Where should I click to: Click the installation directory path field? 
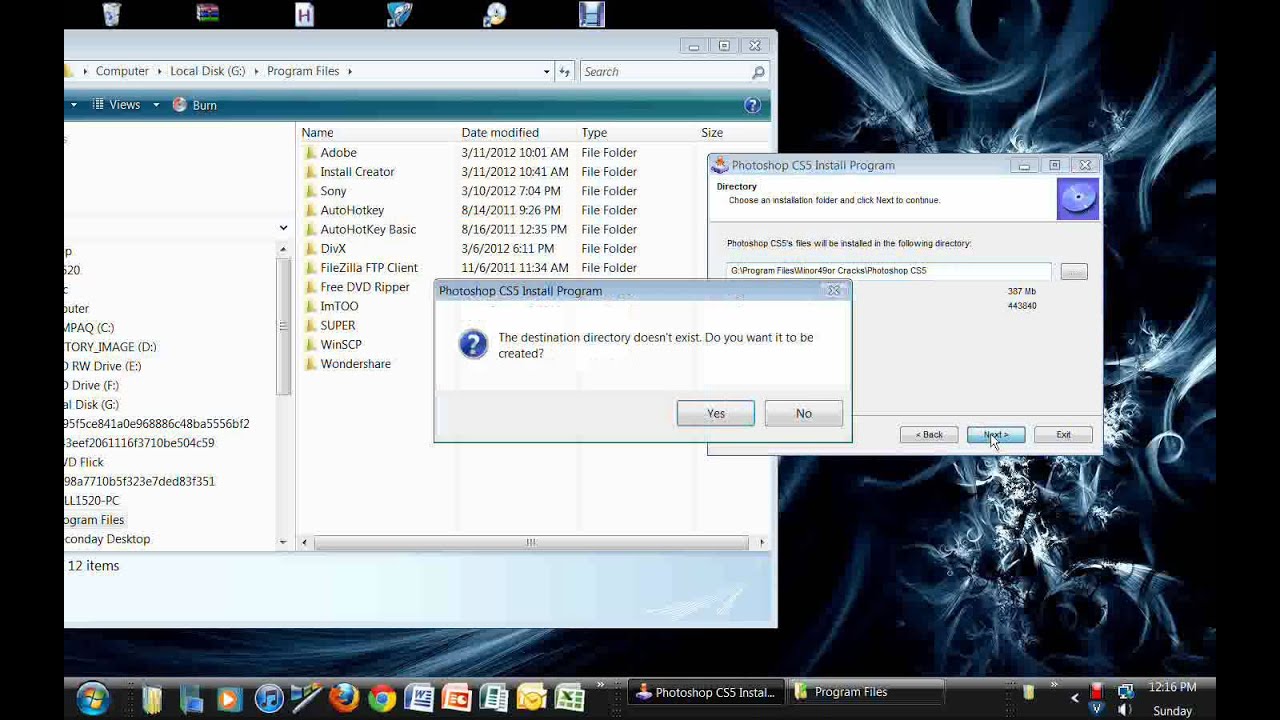(889, 271)
